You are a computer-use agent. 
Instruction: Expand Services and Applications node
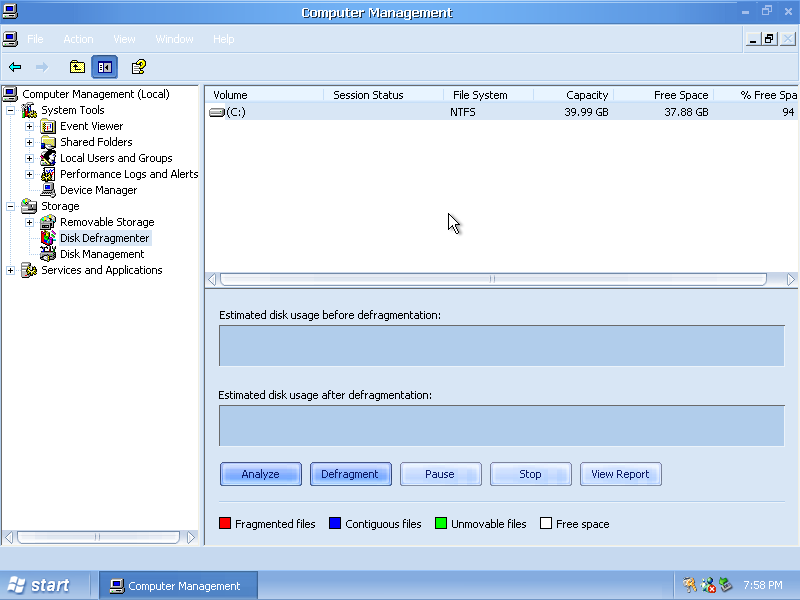coord(11,270)
